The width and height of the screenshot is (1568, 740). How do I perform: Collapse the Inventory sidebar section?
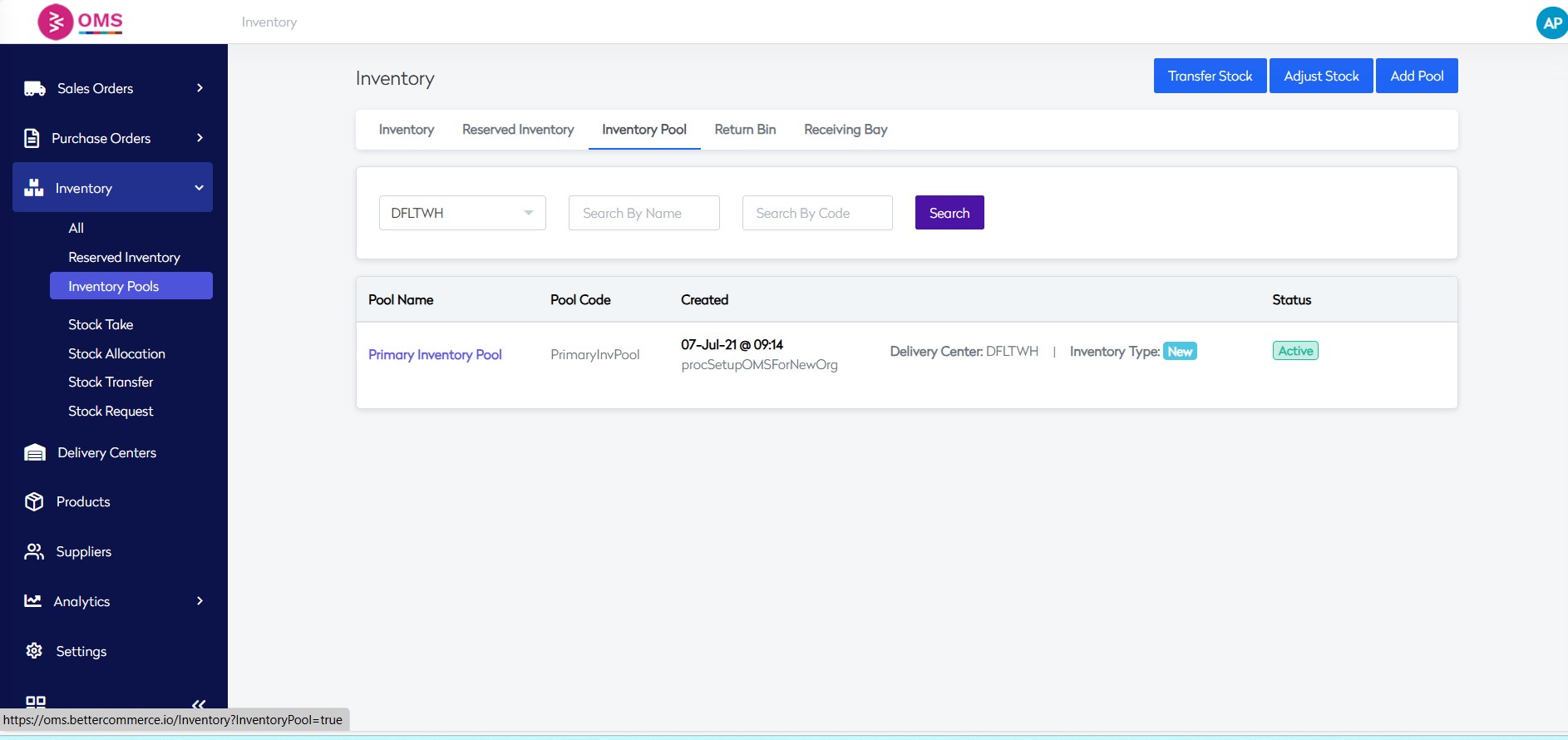199,188
